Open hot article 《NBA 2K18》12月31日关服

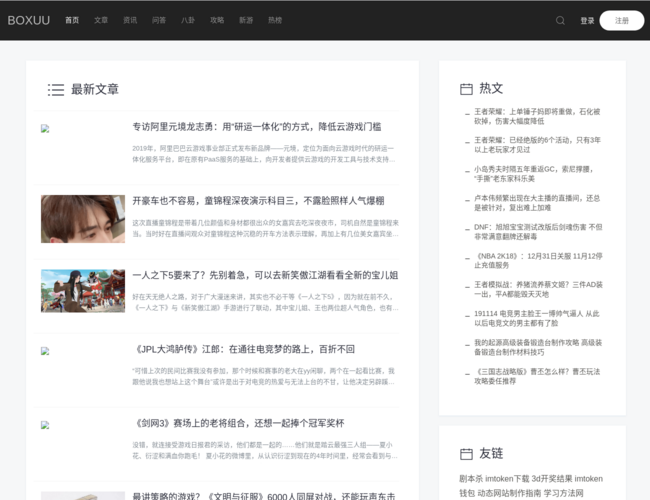(538, 260)
